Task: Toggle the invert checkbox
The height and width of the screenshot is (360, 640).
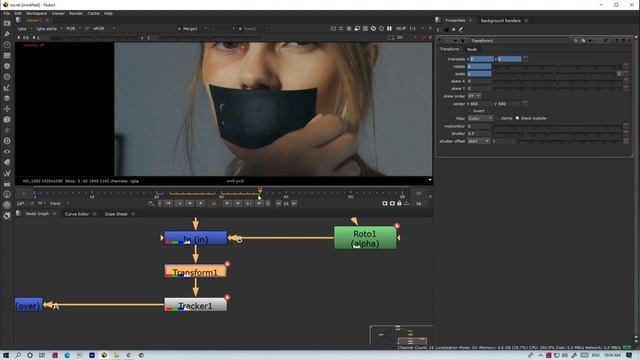Action: click(x=470, y=111)
